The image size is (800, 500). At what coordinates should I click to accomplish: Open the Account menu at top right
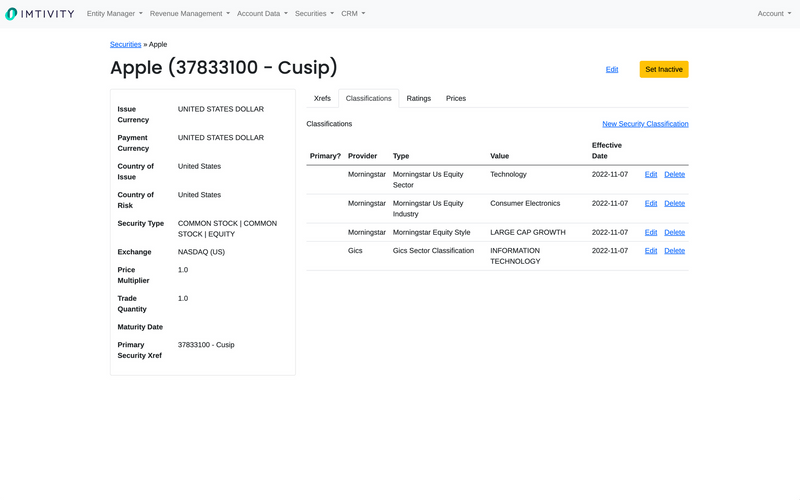773,14
